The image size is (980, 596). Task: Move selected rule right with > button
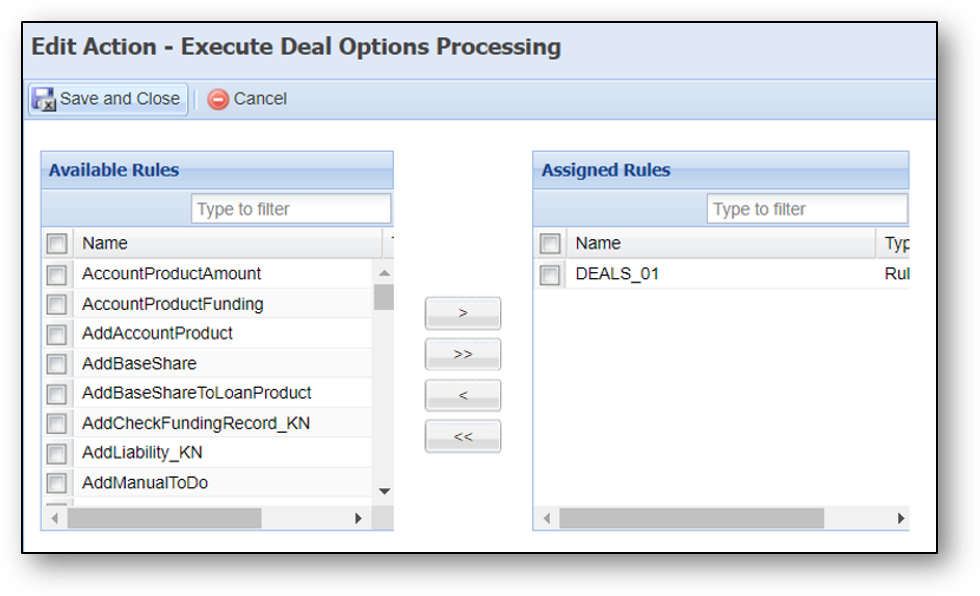tap(462, 313)
